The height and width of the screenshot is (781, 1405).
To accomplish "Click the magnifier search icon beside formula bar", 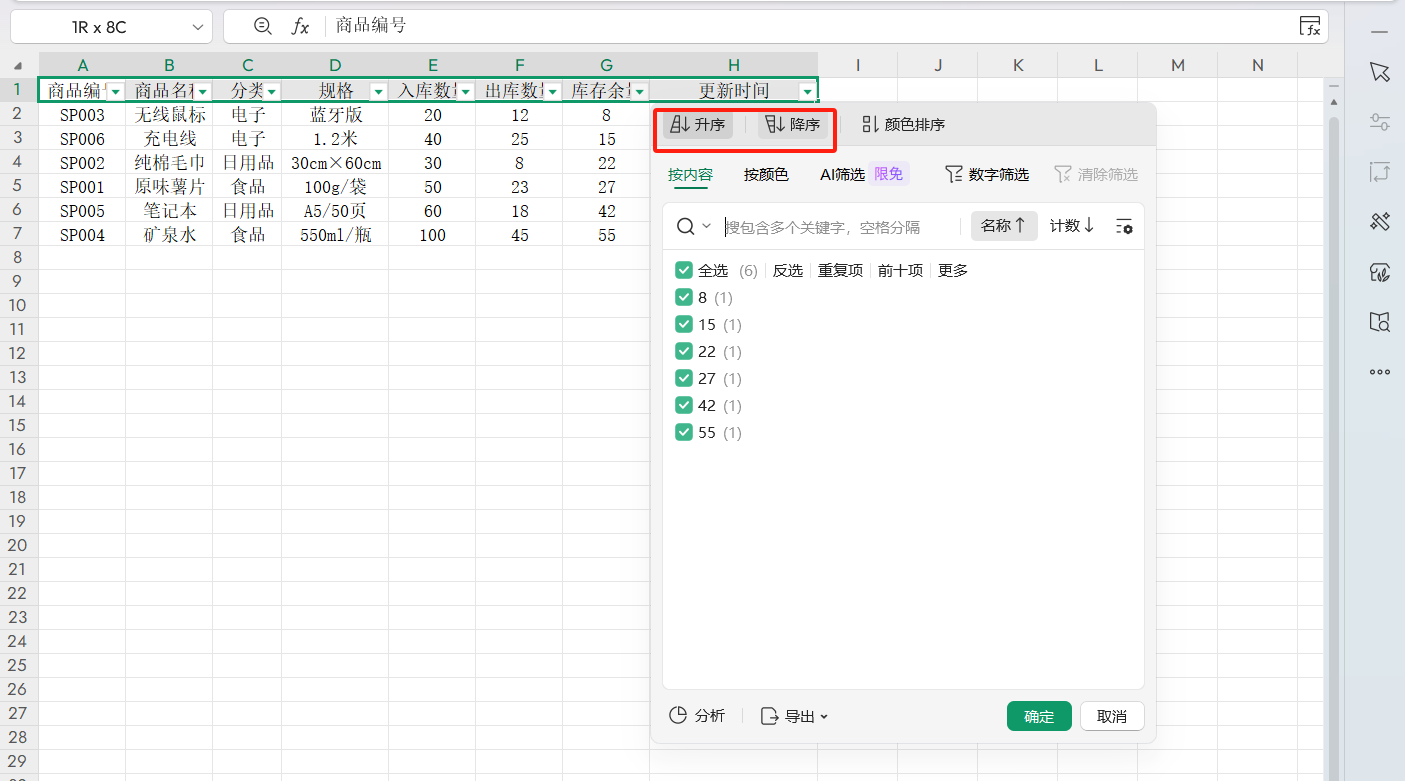I will (x=262, y=26).
